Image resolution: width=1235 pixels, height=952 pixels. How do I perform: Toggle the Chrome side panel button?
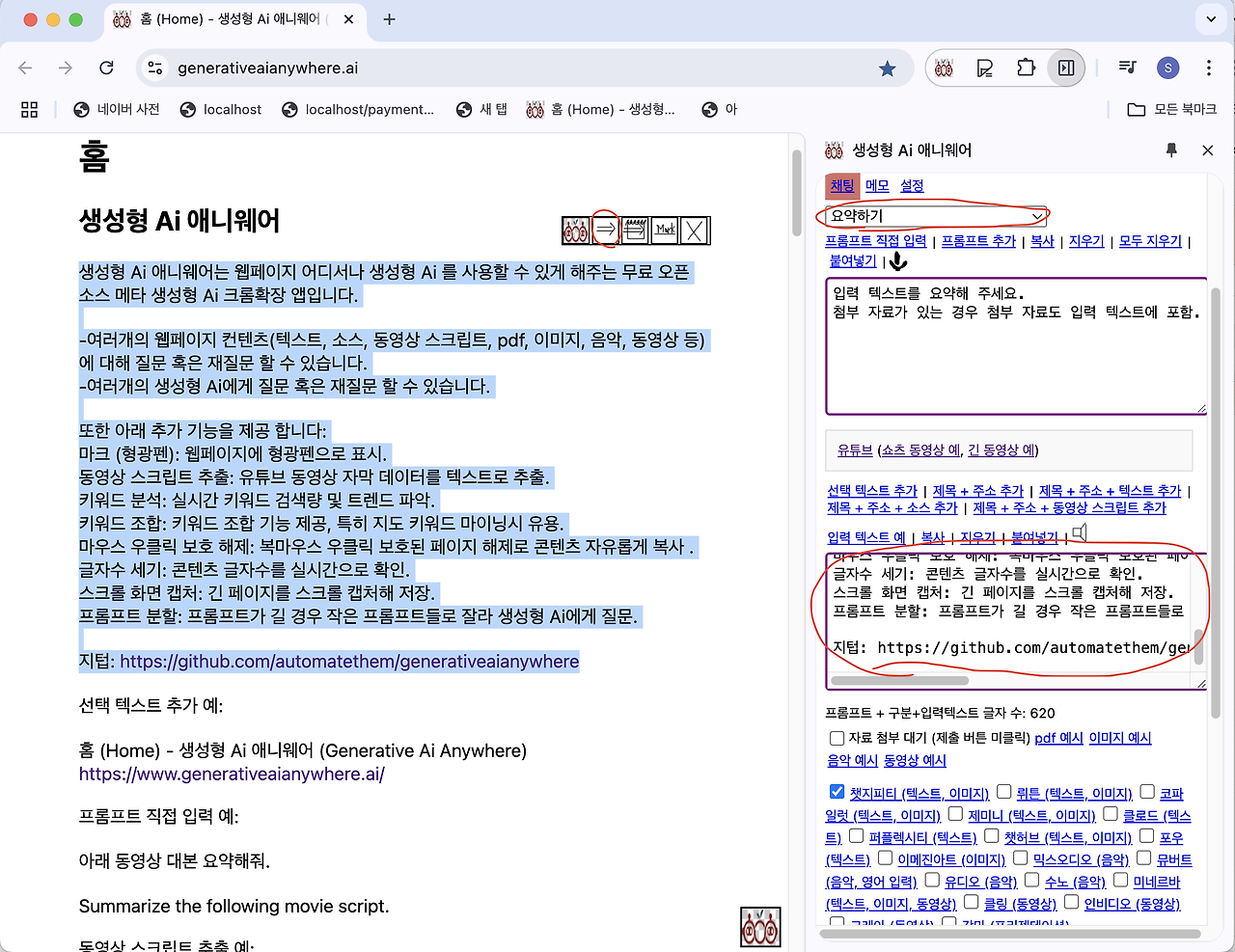coord(1066,68)
